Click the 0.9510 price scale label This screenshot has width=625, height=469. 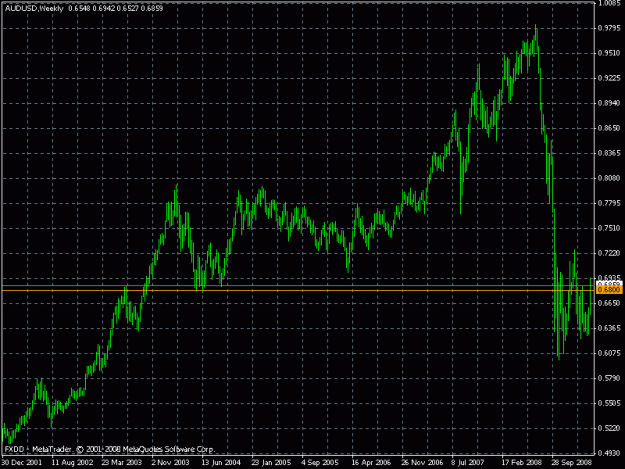point(609,53)
